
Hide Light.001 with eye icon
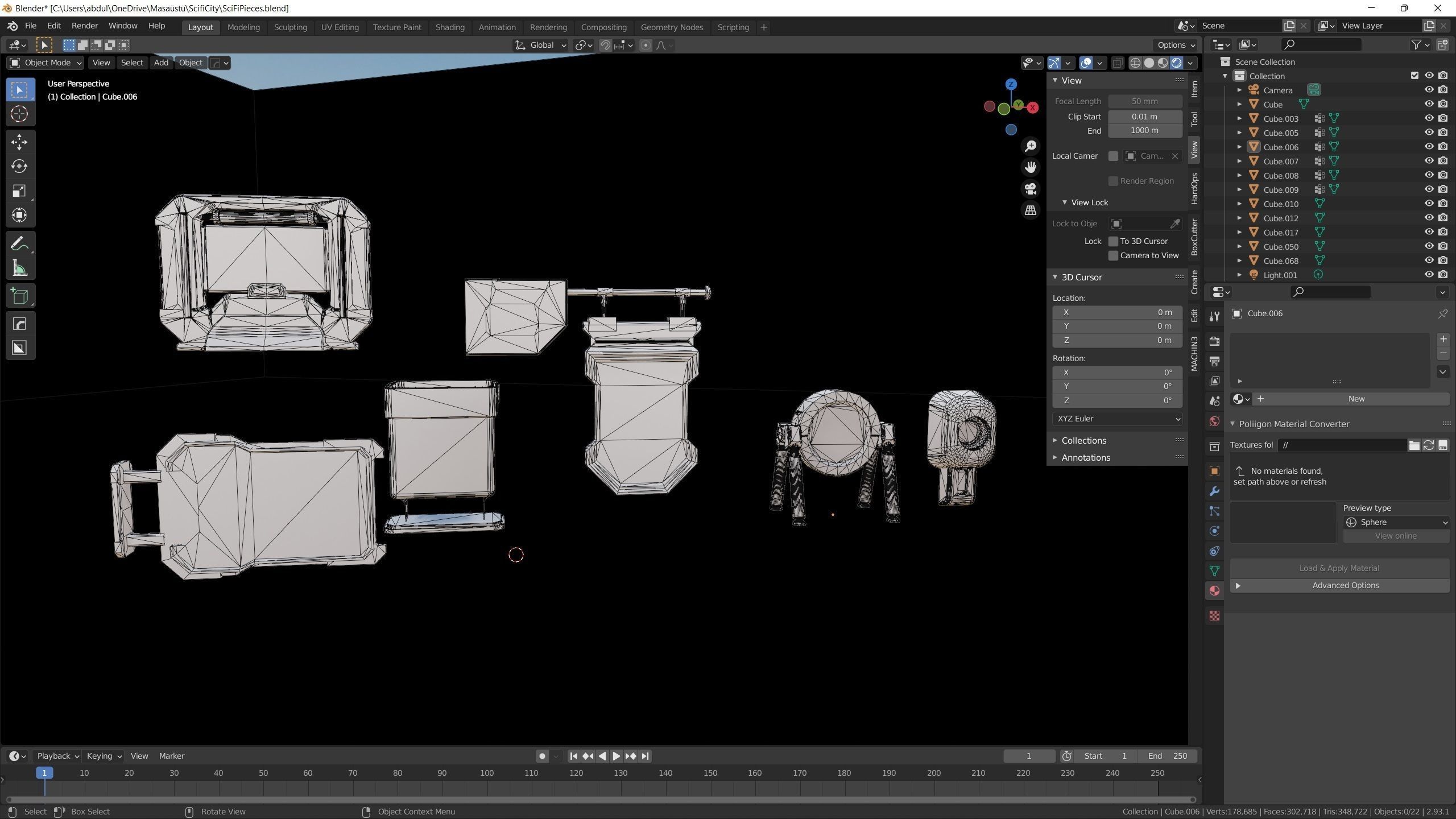[1429, 275]
